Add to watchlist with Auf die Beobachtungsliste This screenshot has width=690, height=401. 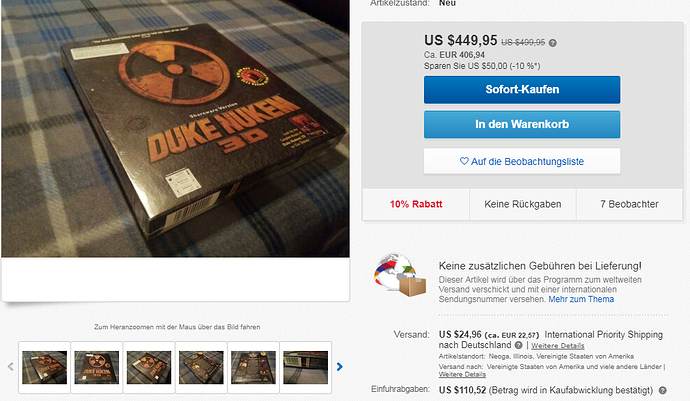pos(522,161)
